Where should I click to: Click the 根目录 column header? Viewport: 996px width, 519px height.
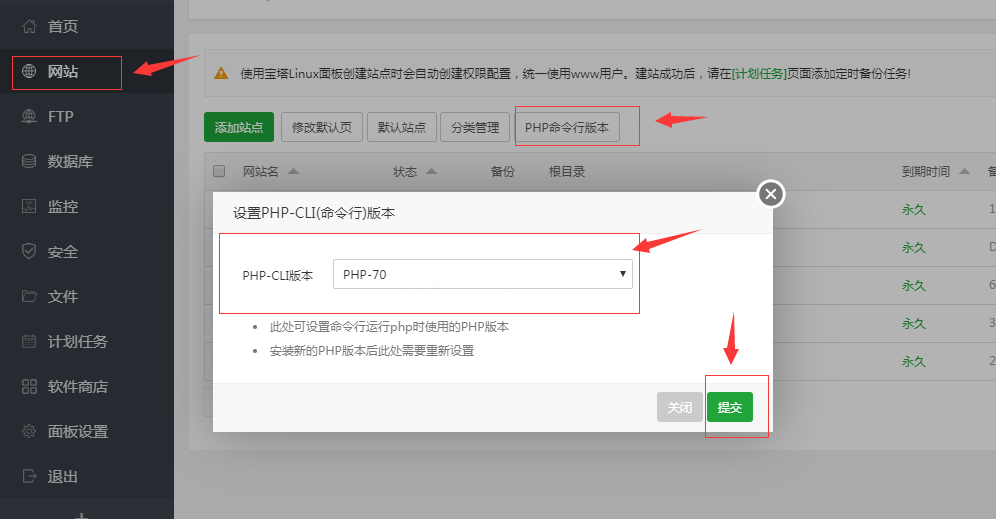[567, 172]
